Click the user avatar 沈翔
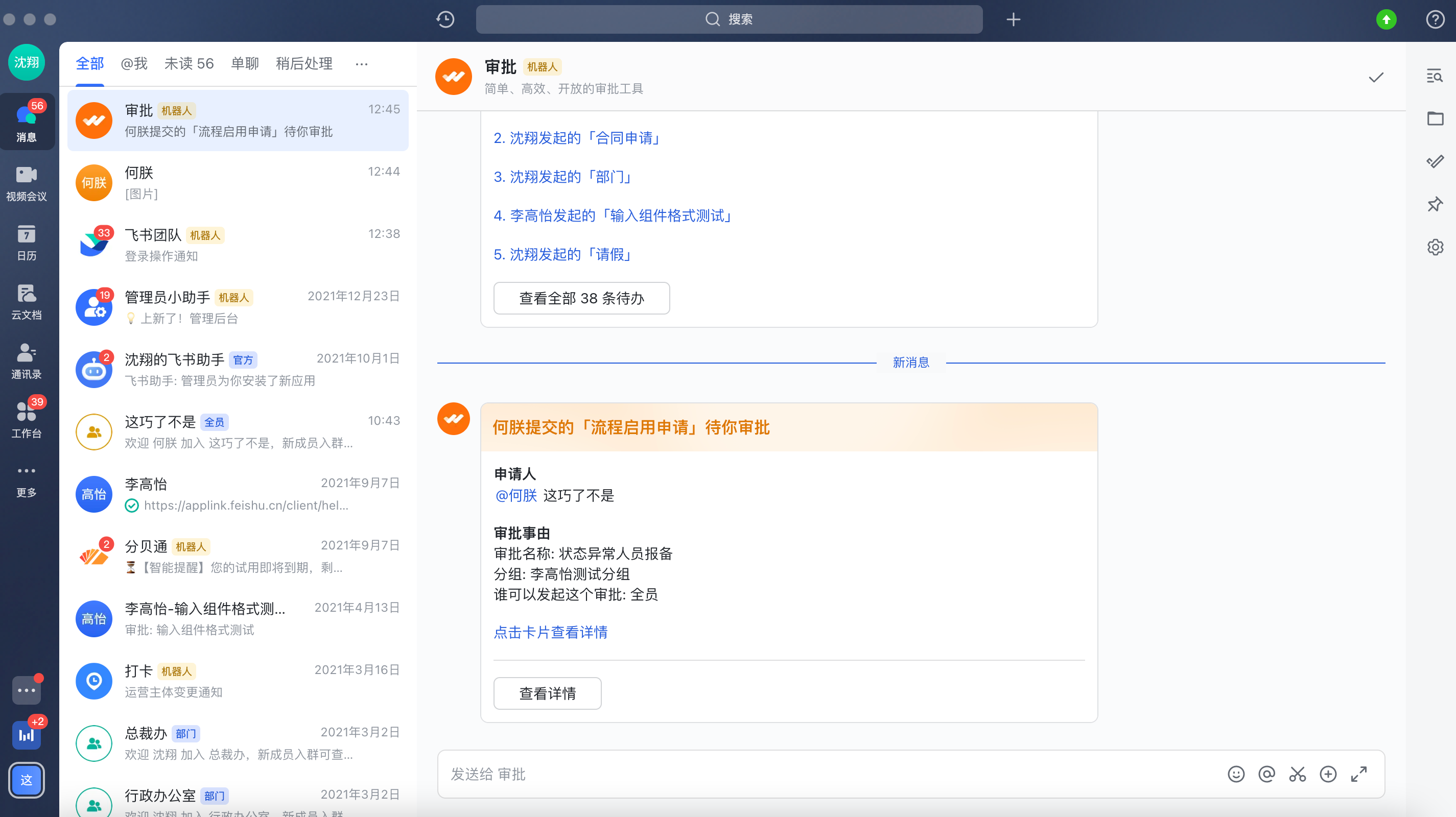This screenshot has width=1456, height=817. pyautogui.click(x=27, y=62)
